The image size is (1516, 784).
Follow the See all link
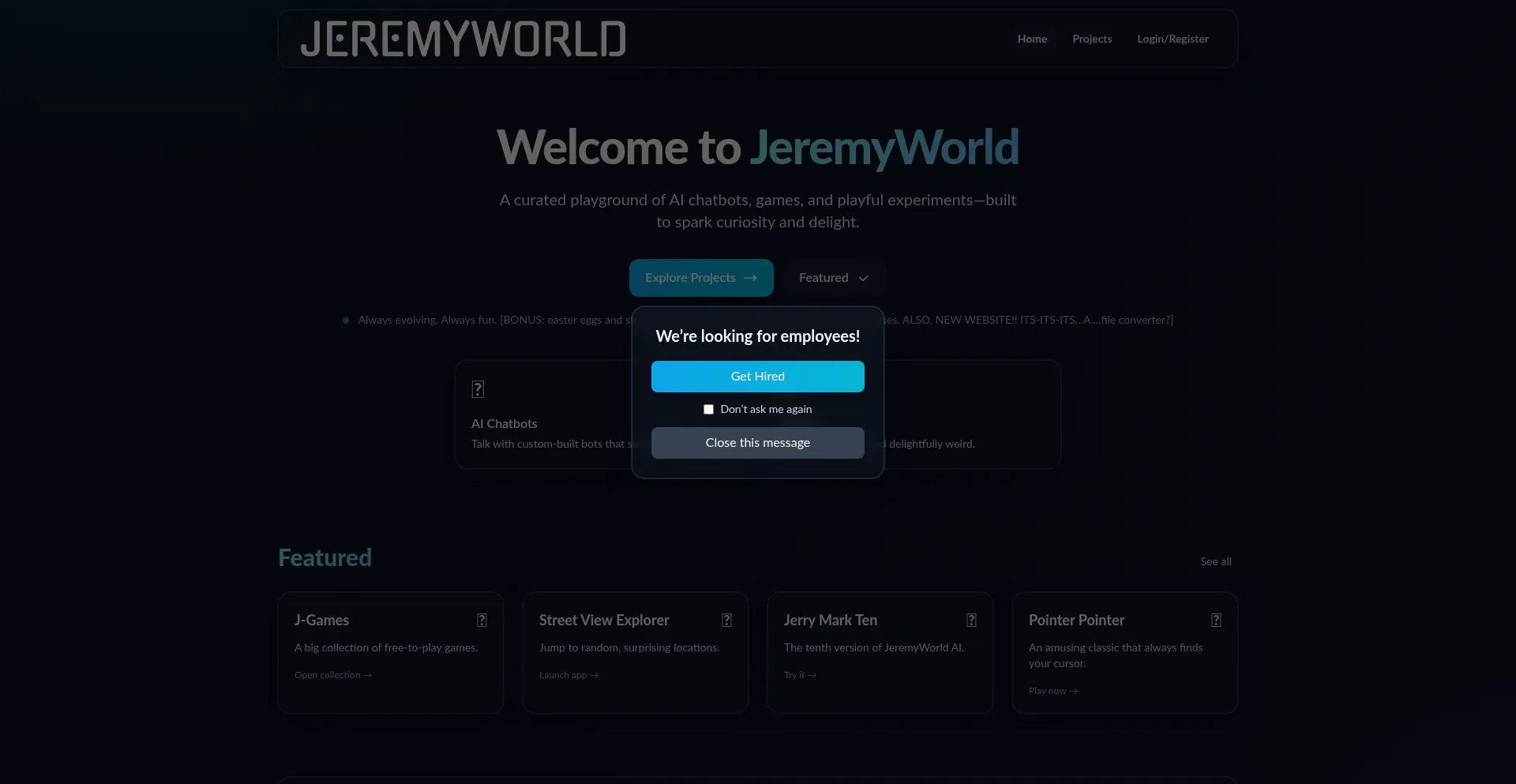tap(1215, 561)
